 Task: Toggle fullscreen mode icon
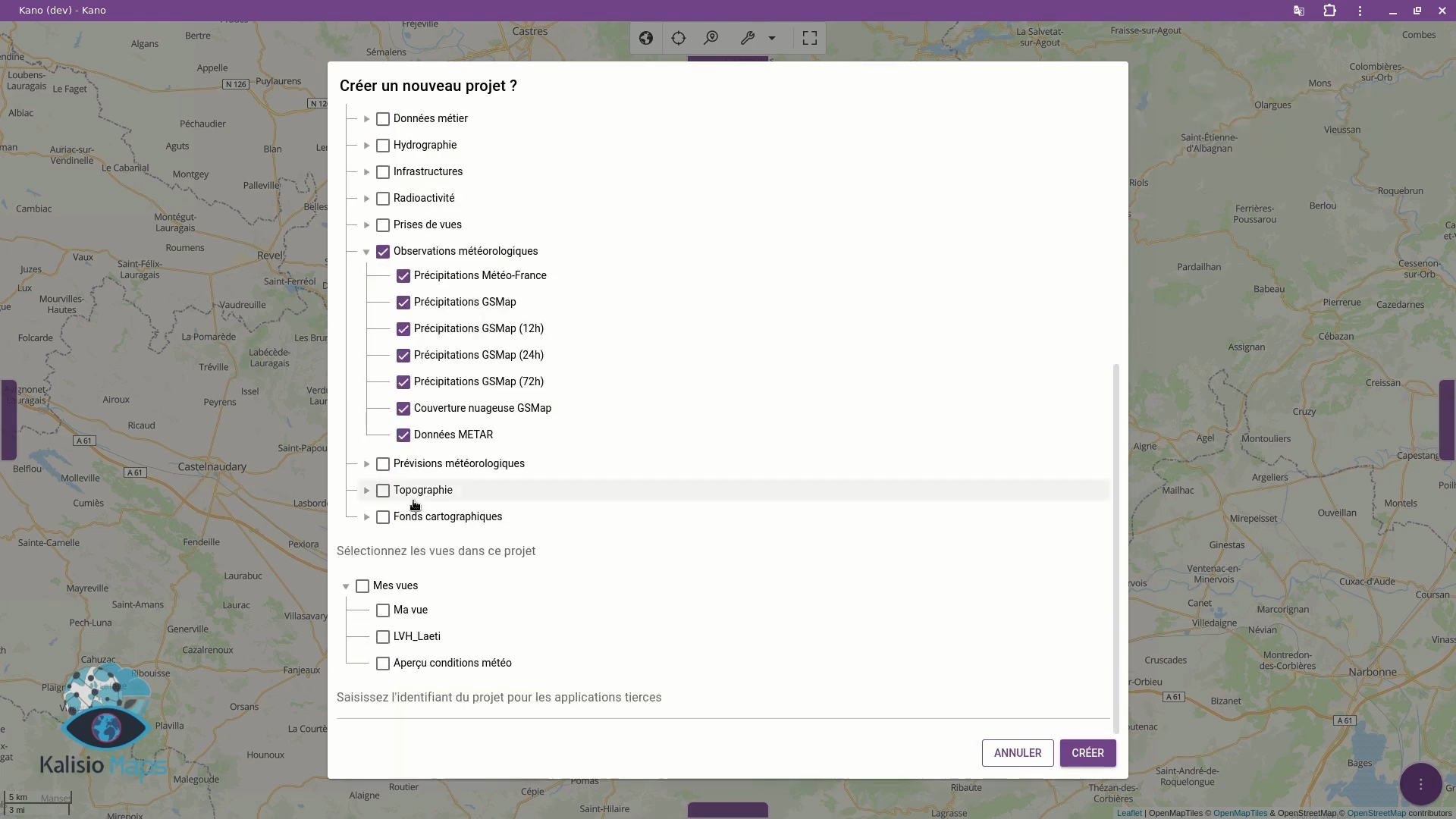tap(810, 38)
